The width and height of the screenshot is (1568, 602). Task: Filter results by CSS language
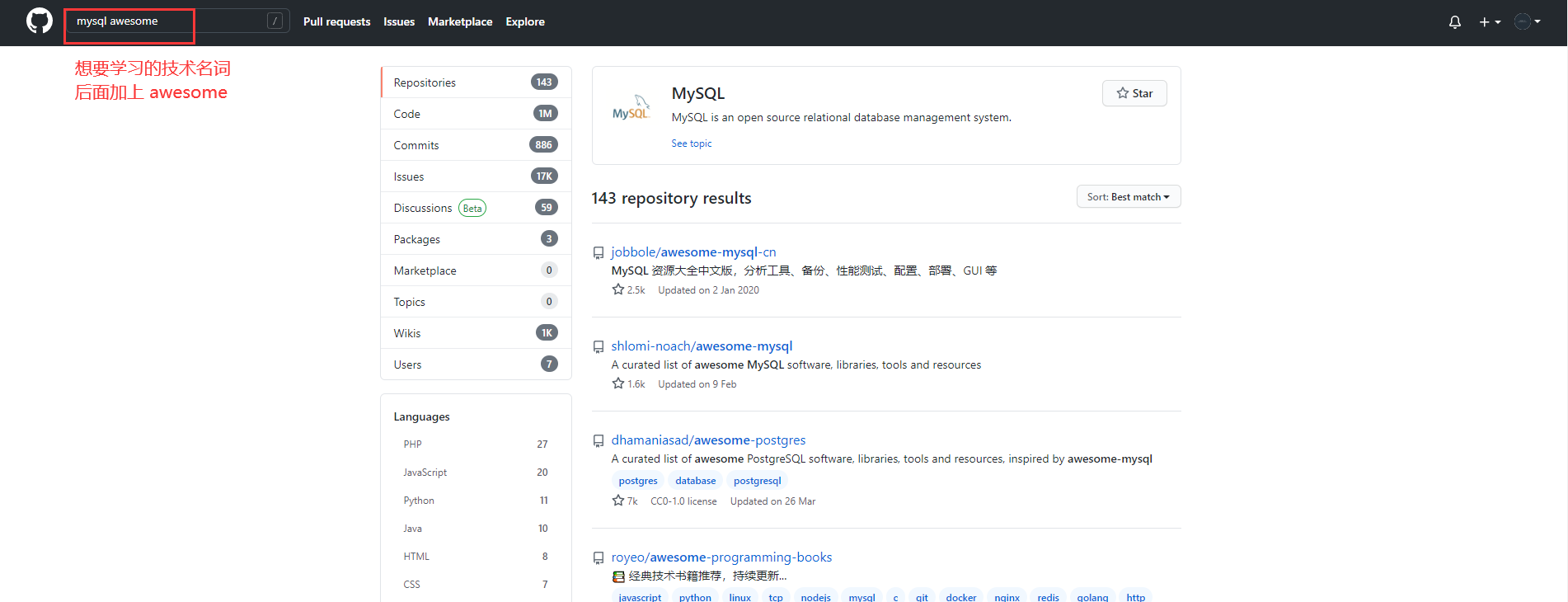(476, 585)
